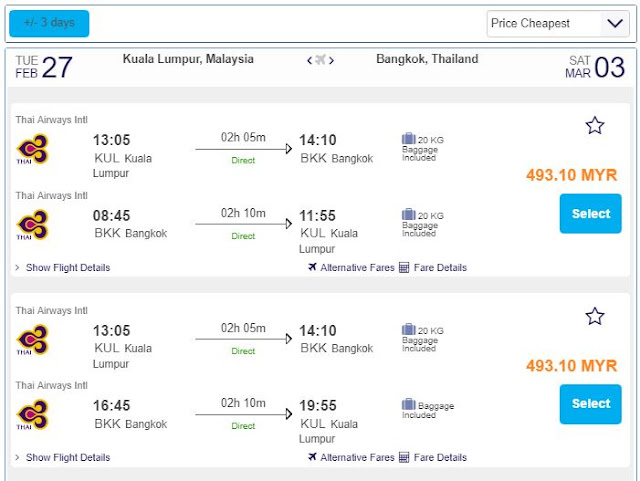This screenshot has width=640, height=481.
Task: Open Alternative Fares for second result
Action: pos(351,457)
